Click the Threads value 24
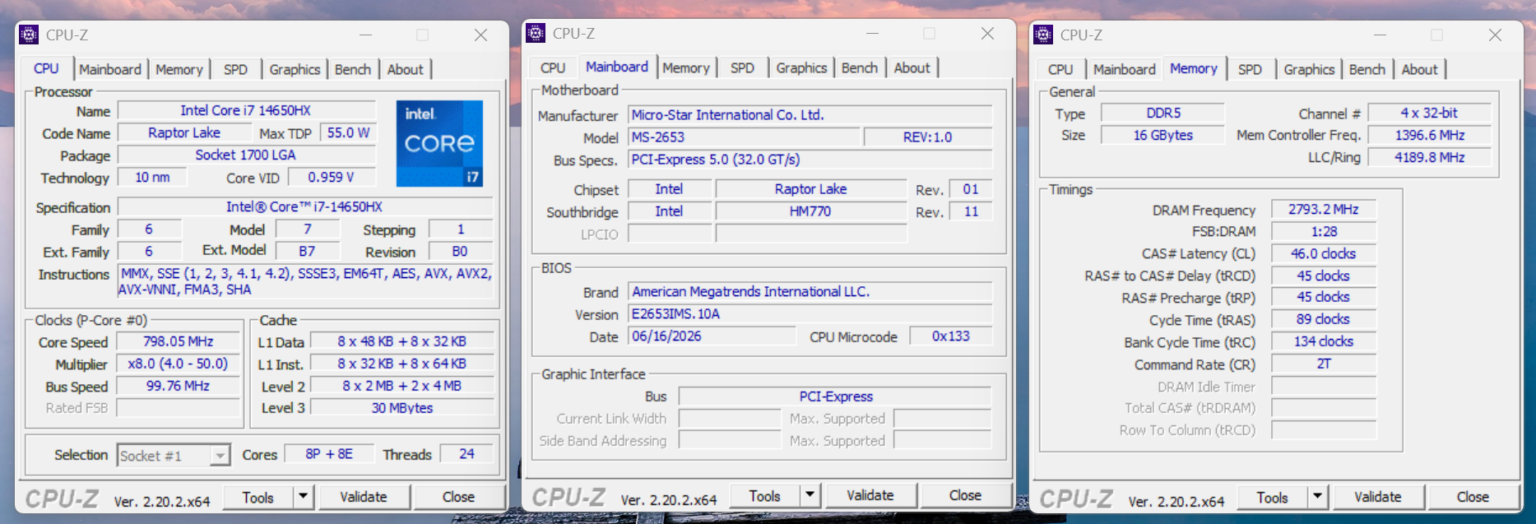The height and width of the screenshot is (524, 1536). coord(467,454)
